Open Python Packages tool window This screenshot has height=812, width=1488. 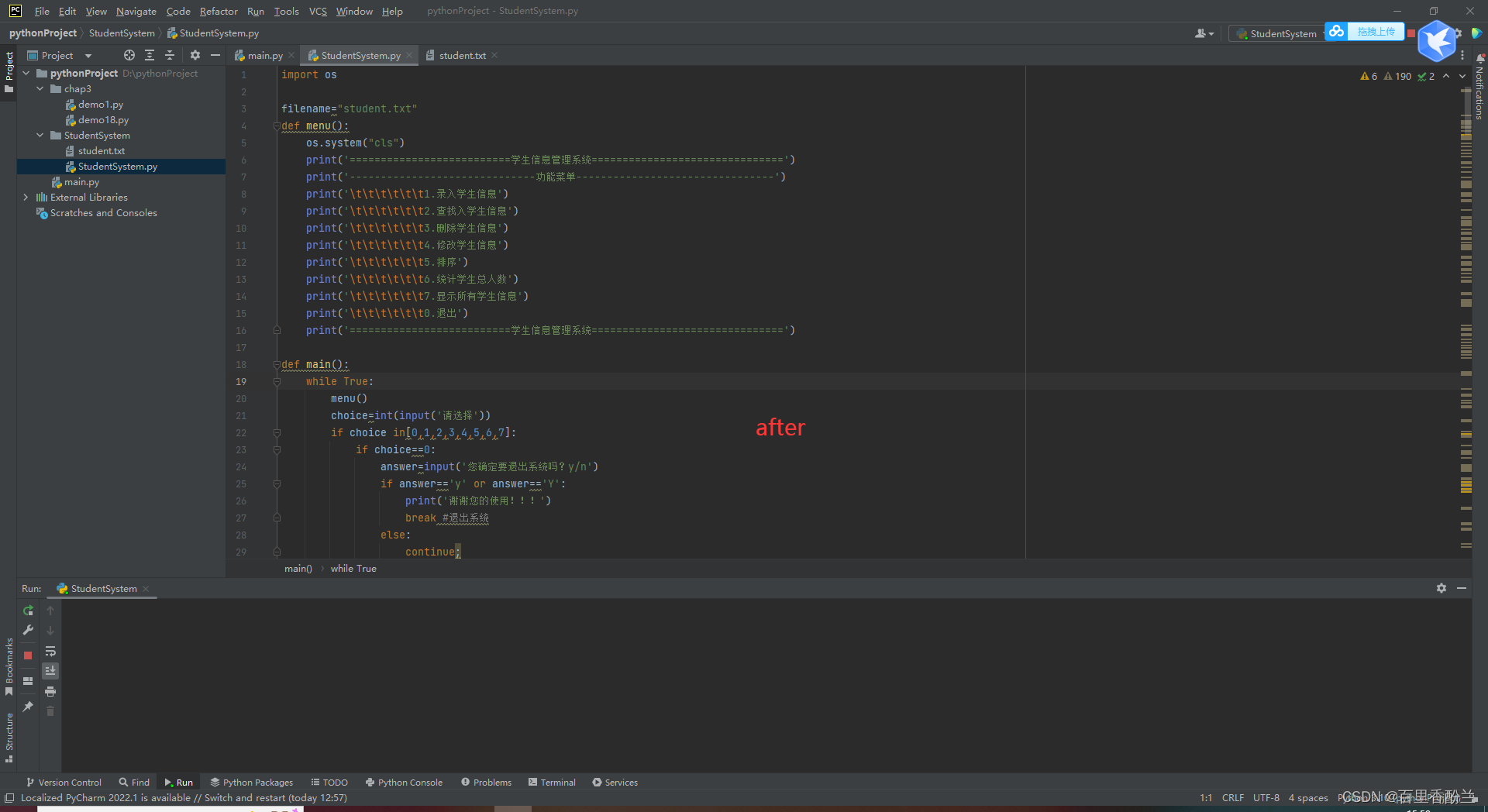pyautogui.click(x=252, y=783)
